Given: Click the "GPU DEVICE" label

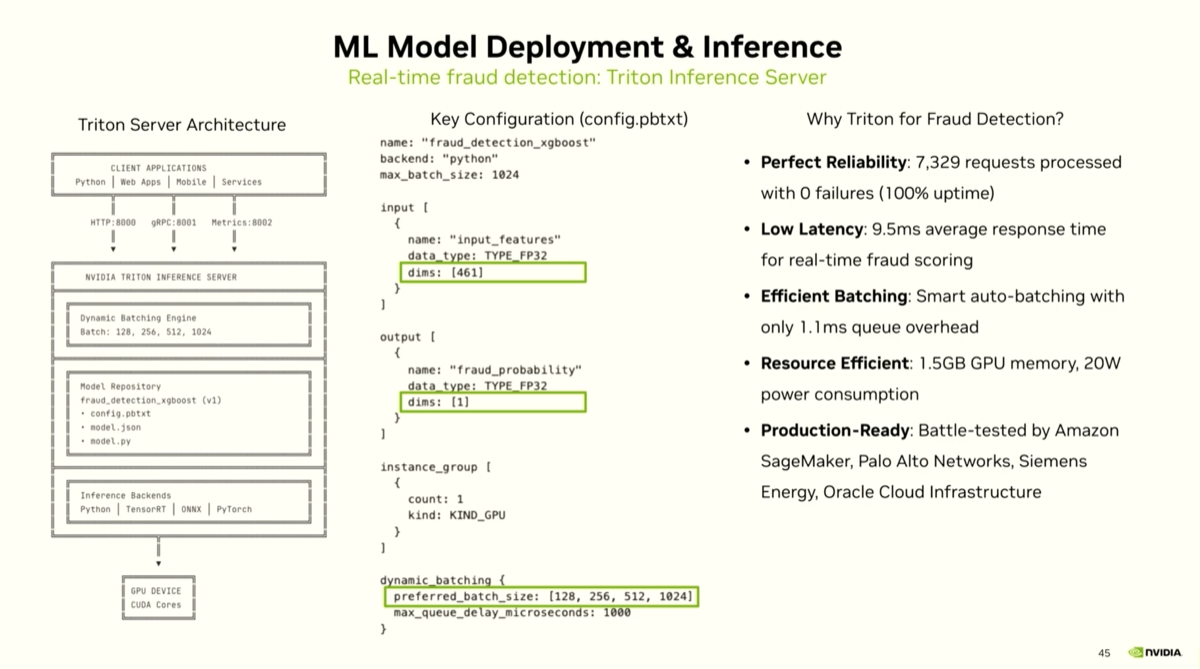Looking at the screenshot, I should [156, 591].
